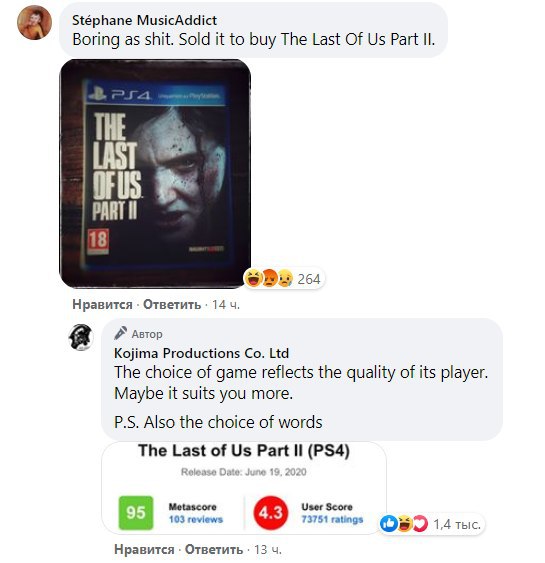Open the 264 reactions count

coord(309,279)
